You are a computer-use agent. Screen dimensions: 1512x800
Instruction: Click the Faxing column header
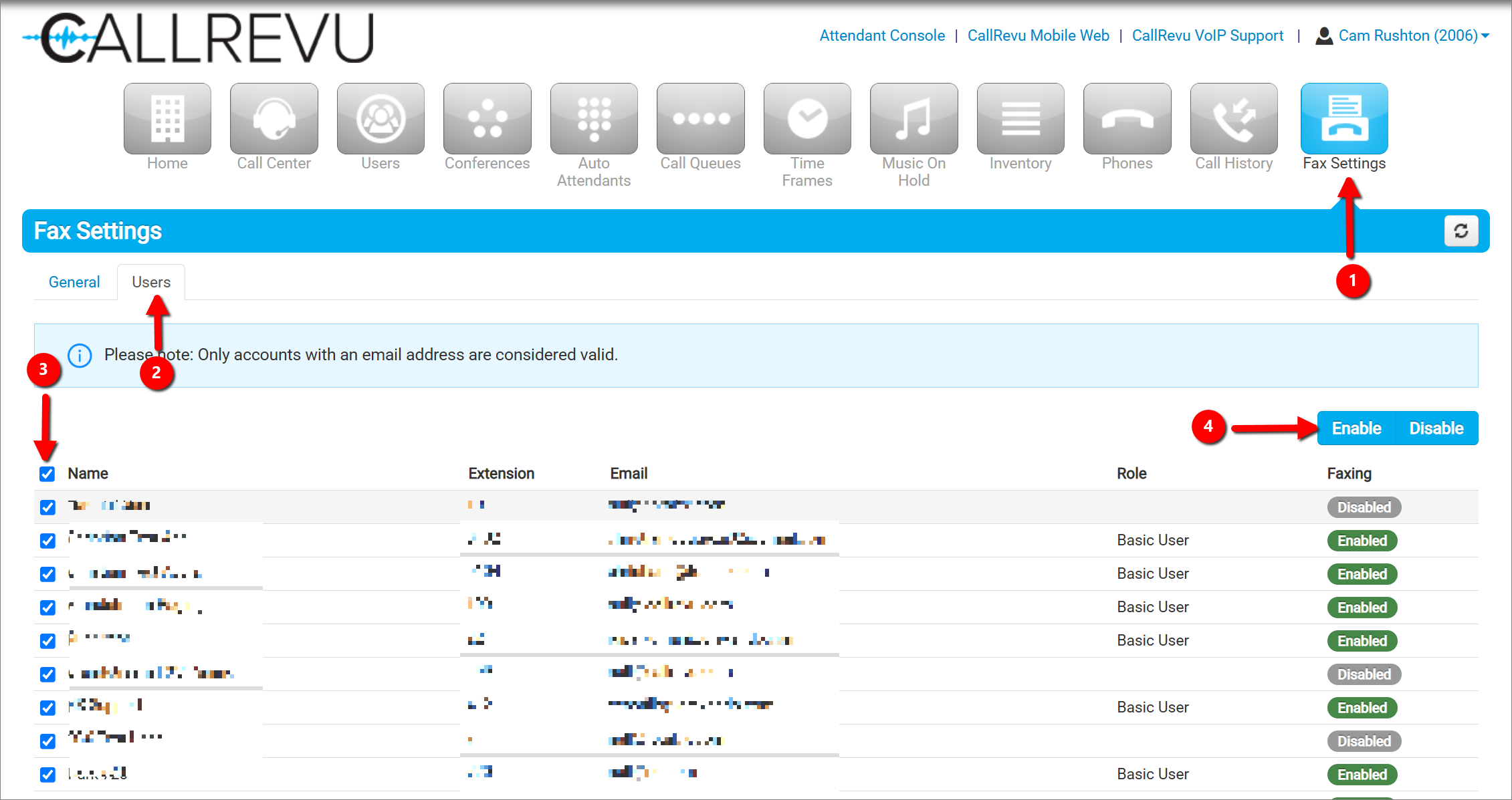coord(1349,474)
